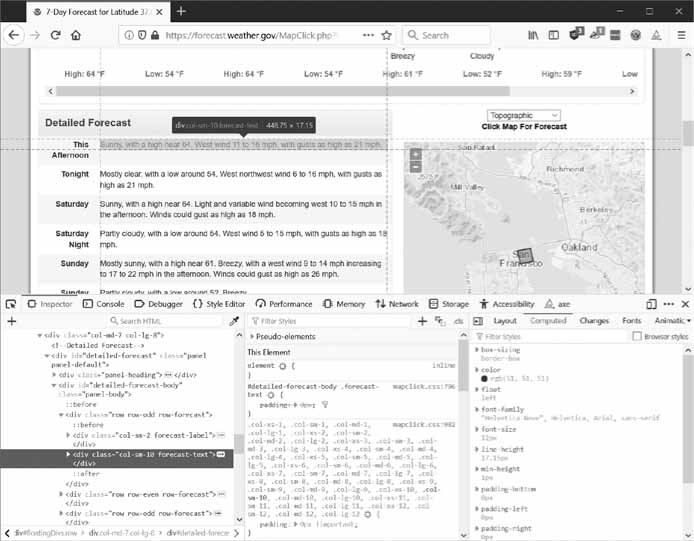Open a new browser tab
Screen dimensions: 694x541
pos(181,11)
